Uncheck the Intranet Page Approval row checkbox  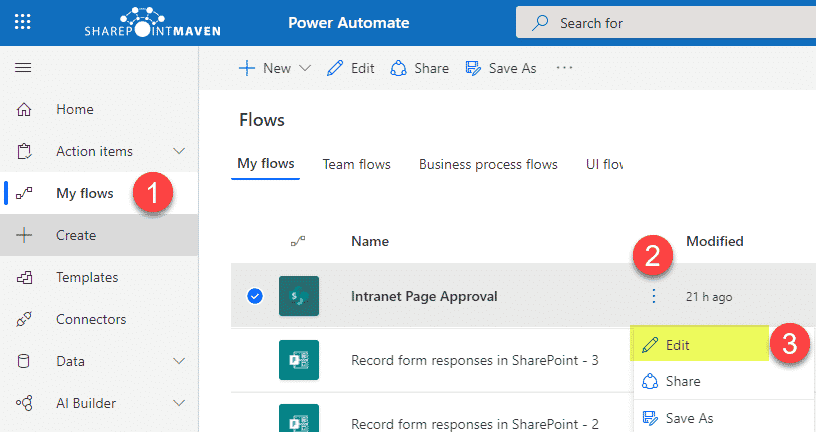(x=255, y=296)
